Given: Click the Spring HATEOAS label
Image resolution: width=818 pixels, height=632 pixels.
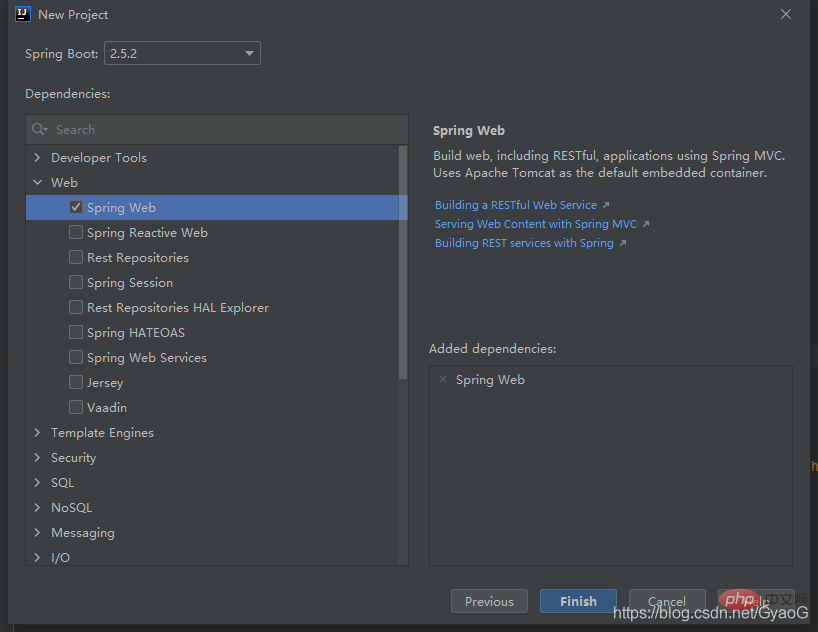Looking at the screenshot, I should [x=136, y=333].
